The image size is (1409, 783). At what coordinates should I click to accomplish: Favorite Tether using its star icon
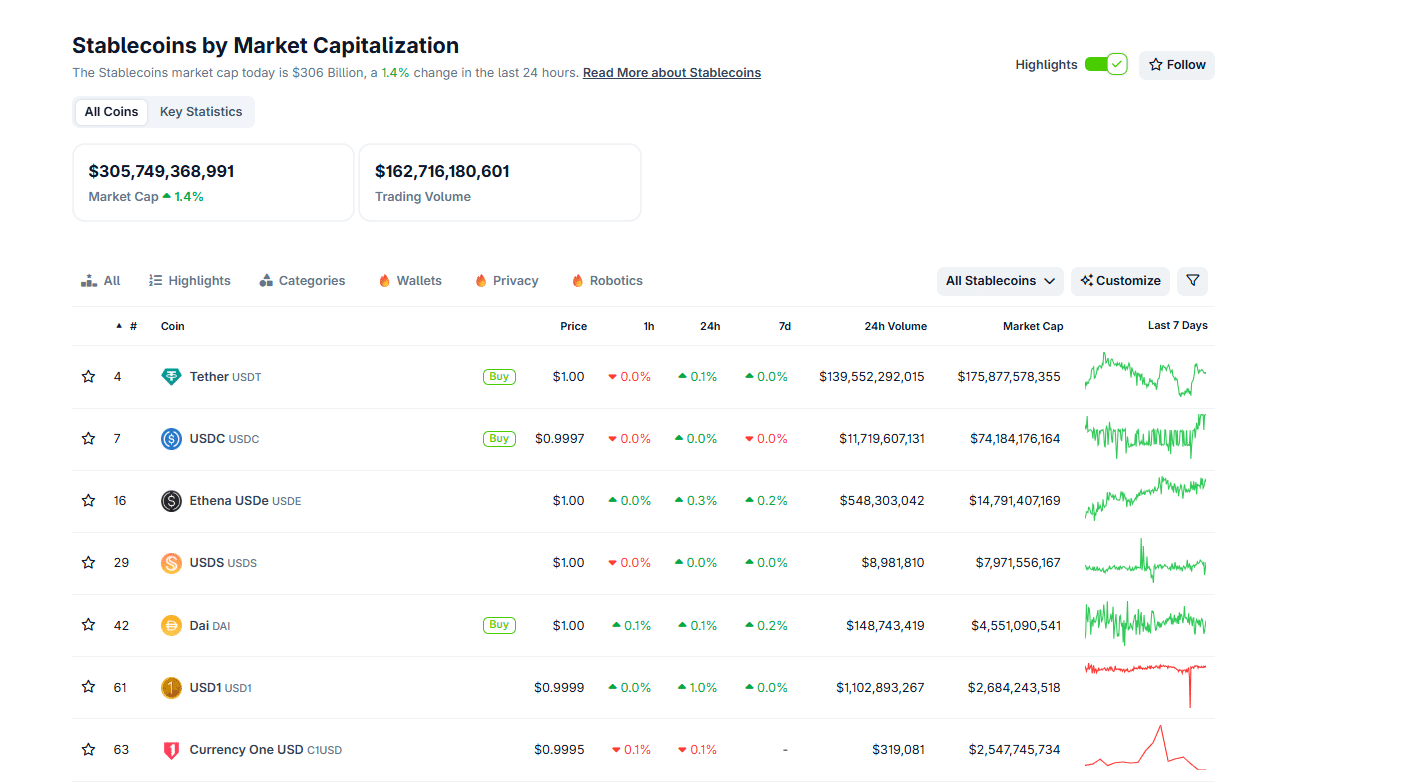coord(87,376)
